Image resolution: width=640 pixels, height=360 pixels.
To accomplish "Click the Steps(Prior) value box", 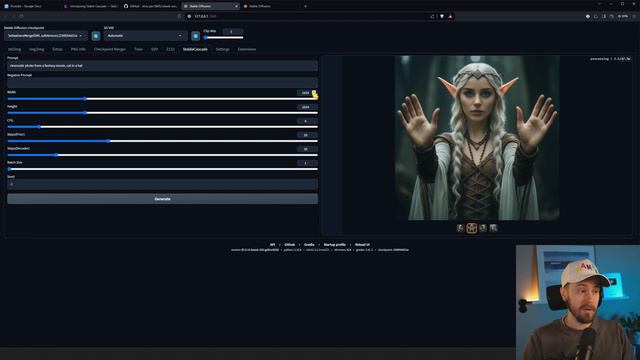I will pyautogui.click(x=307, y=135).
